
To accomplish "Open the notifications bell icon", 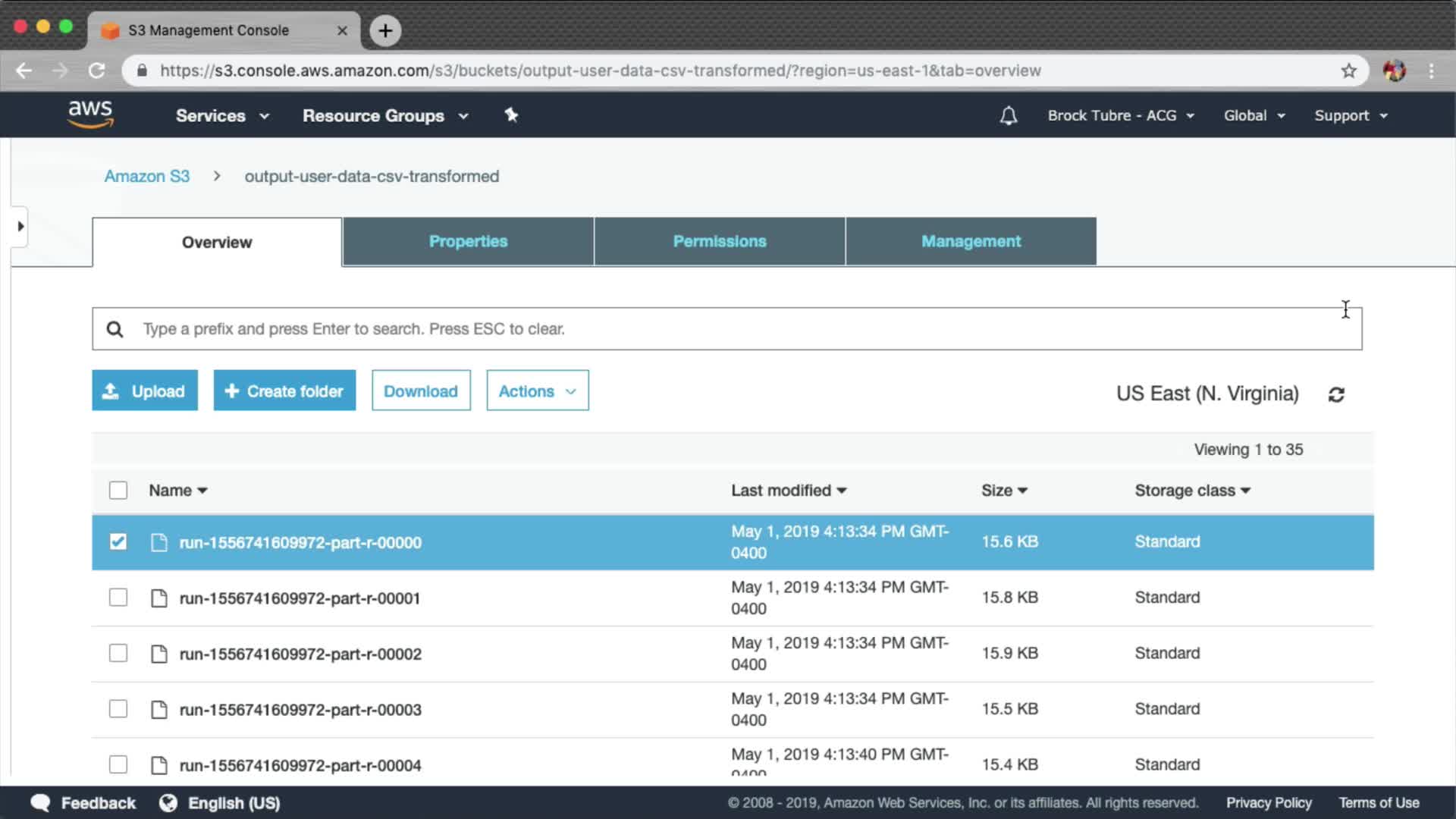I will point(1008,115).
